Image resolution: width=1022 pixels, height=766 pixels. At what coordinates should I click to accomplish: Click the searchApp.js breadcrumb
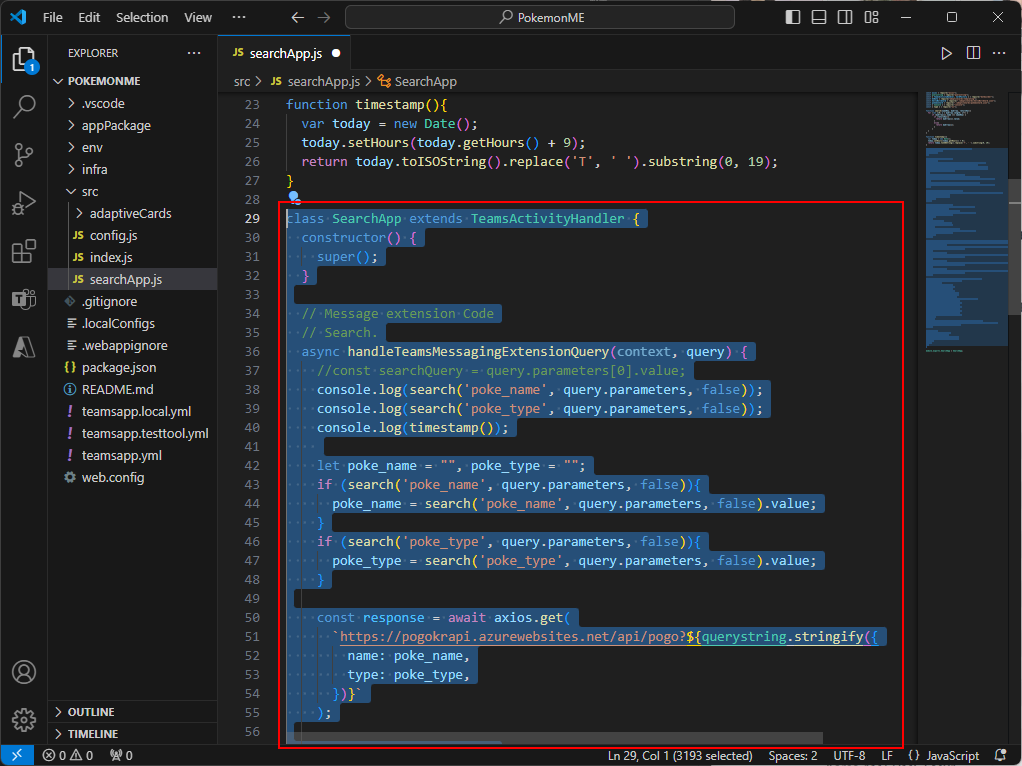point(315,81)
